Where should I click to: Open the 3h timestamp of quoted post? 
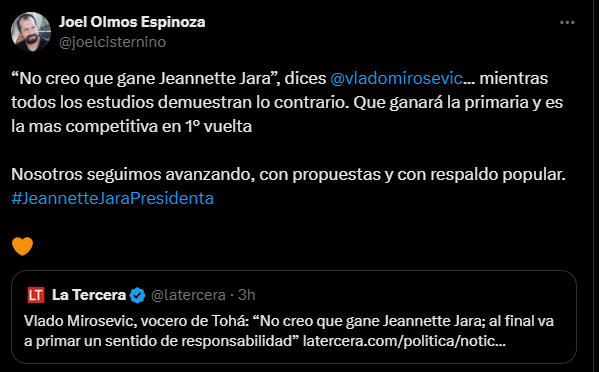[x=246, y=295]
